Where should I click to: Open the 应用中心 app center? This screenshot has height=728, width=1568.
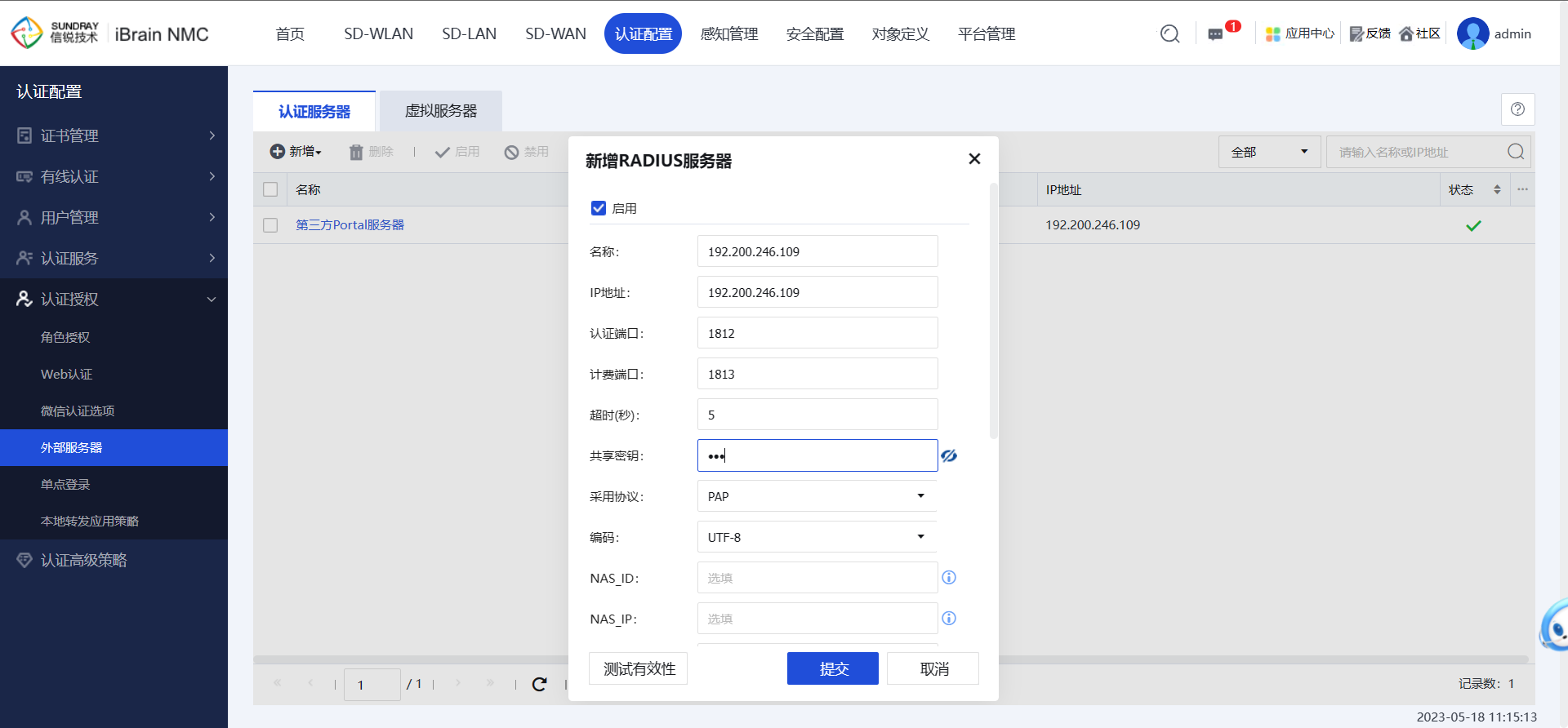pyautogui.click(x=1299, y=33)
